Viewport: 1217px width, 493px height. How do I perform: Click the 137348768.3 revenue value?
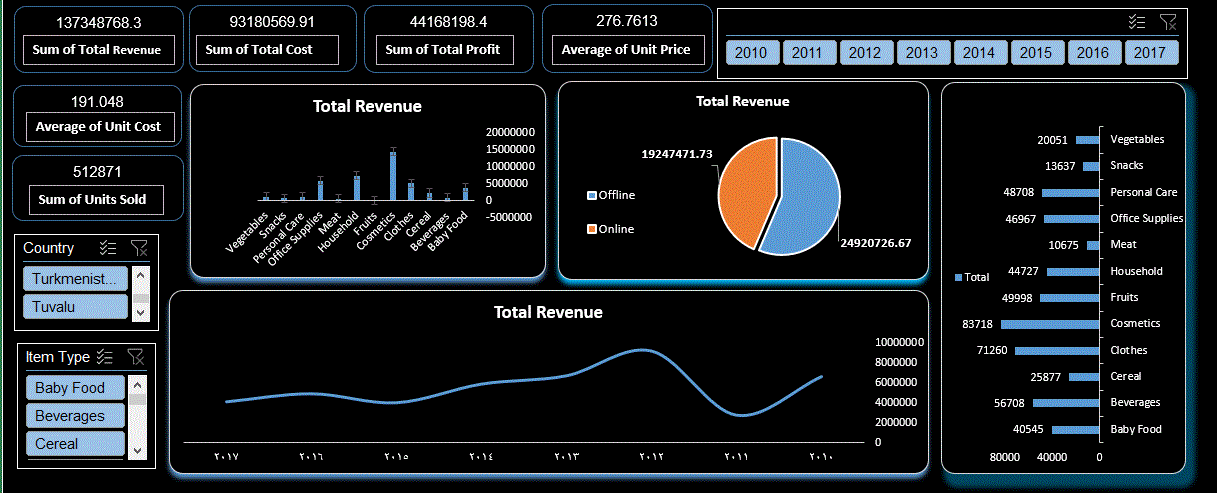pos(99,22)
